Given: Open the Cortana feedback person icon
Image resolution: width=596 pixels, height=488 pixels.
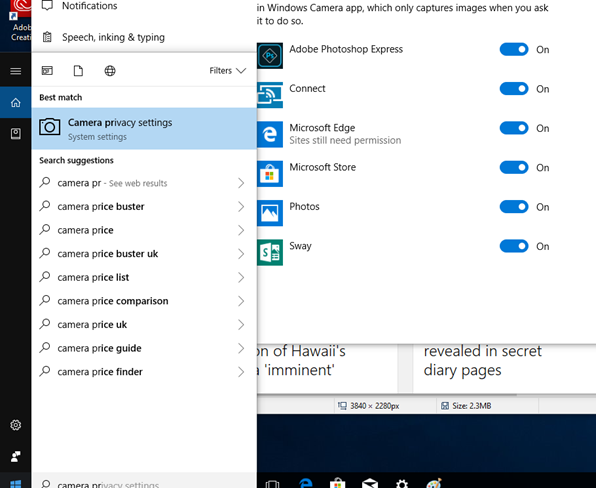Looking at the screenshot, I should click(16, 456).
